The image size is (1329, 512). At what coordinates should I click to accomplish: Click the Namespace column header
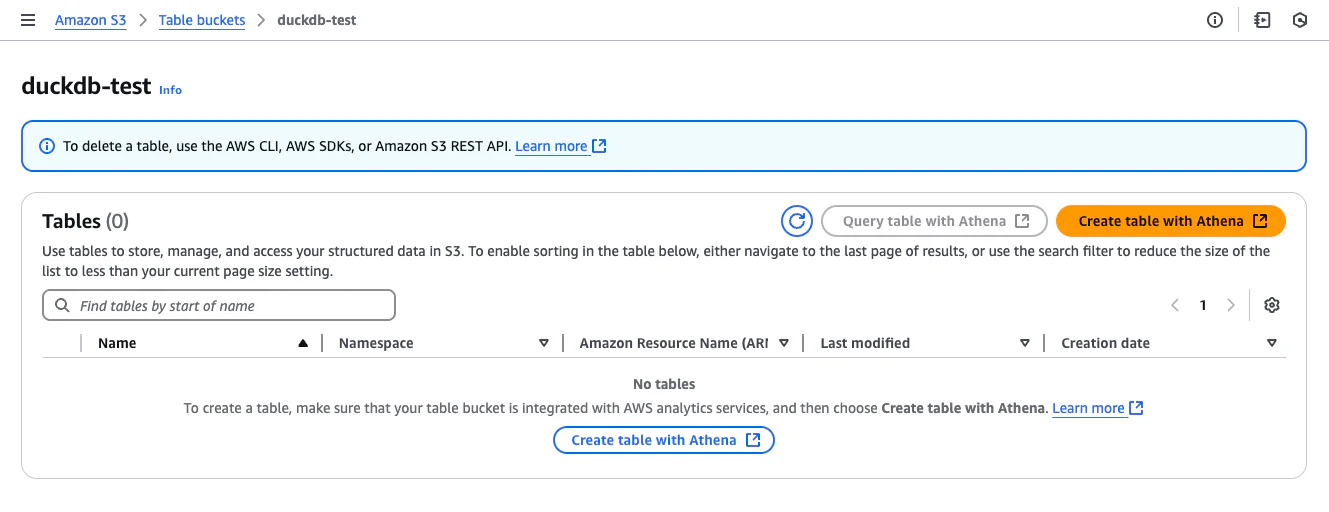coord(376,343)
